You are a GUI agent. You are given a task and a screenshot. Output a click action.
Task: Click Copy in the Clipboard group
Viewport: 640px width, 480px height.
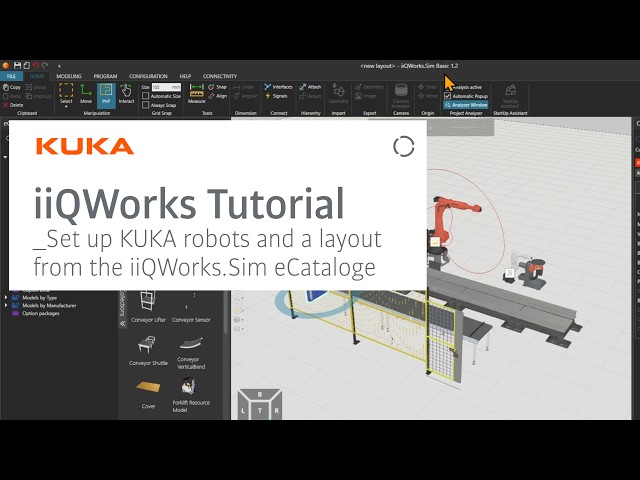12,87
